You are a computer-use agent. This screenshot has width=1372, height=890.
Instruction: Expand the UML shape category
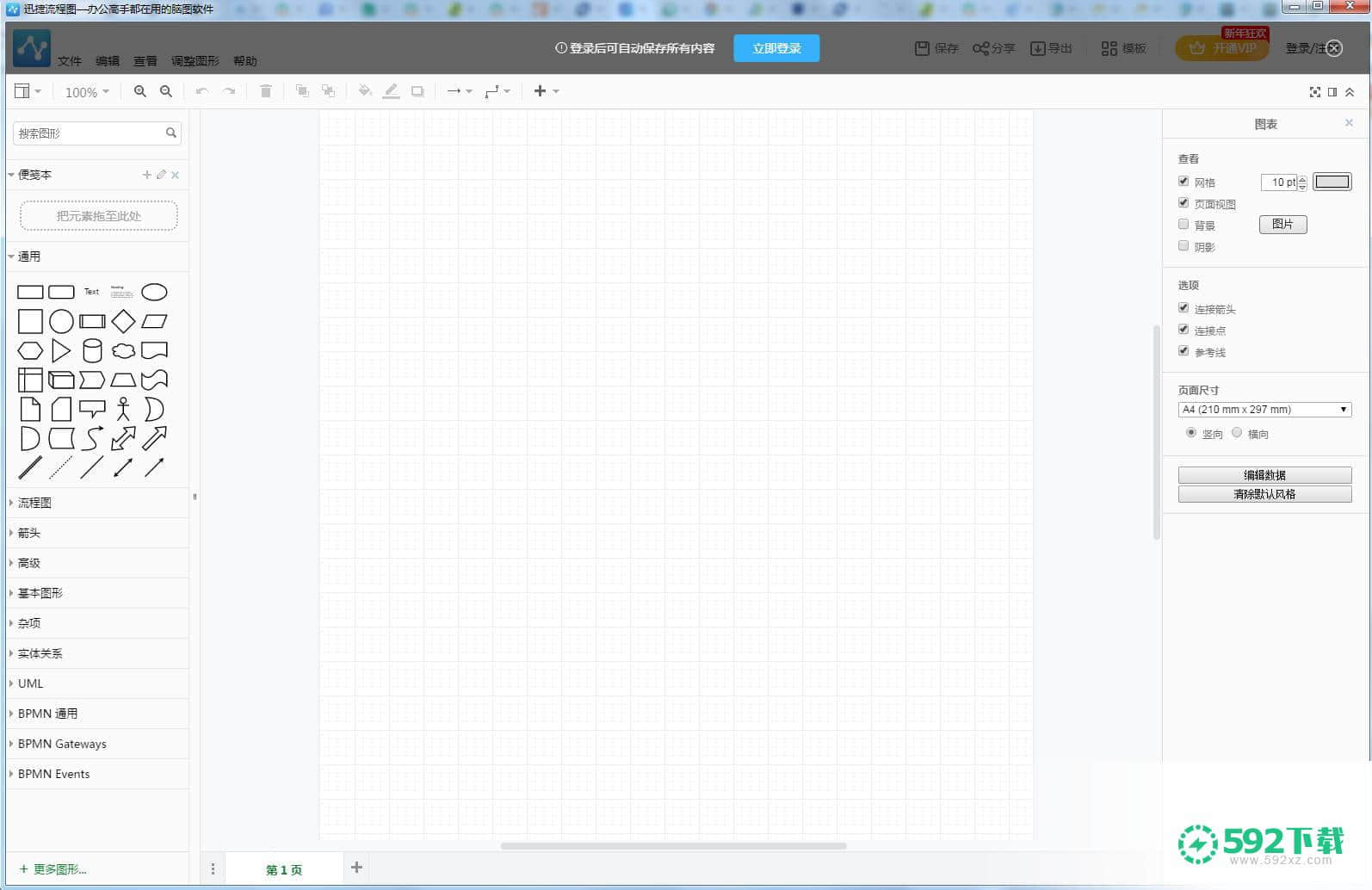tap(97, 683)
